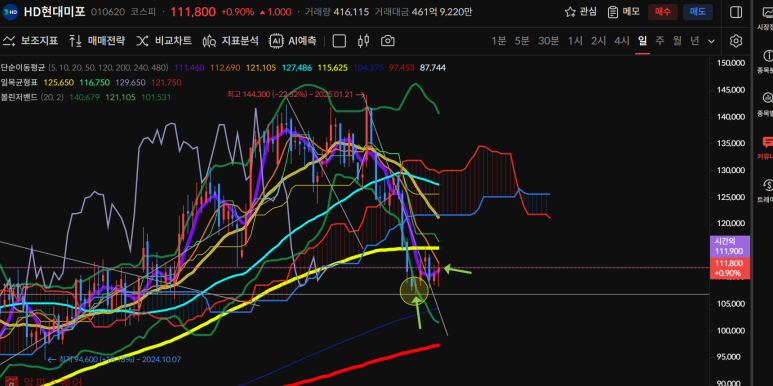Switch to 30분 timeframe

pyautogui.click(x=548, y=41)
